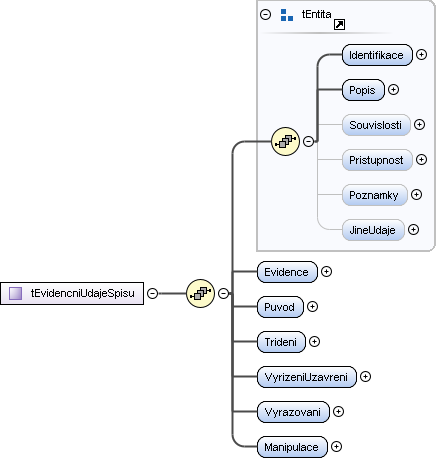The height and width of the screenshot is (463, 437).
Task: Expand the Vyrazovani element
Action: tap(338, 412)
